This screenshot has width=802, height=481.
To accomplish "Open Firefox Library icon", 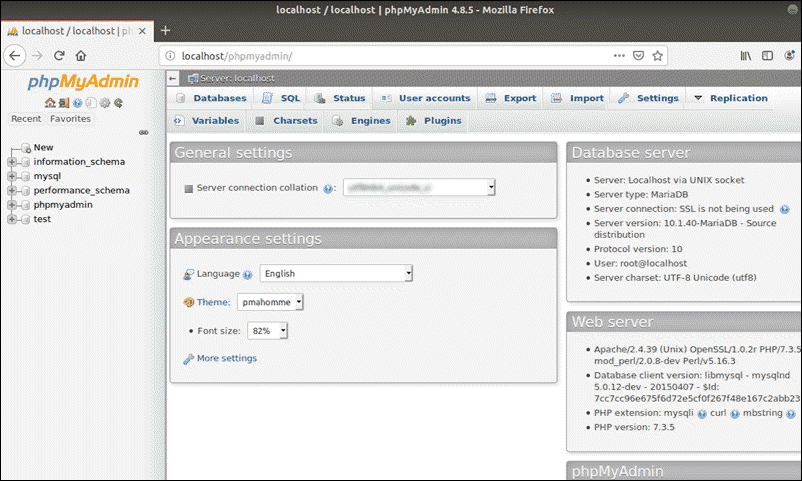I will click(746, 56).
